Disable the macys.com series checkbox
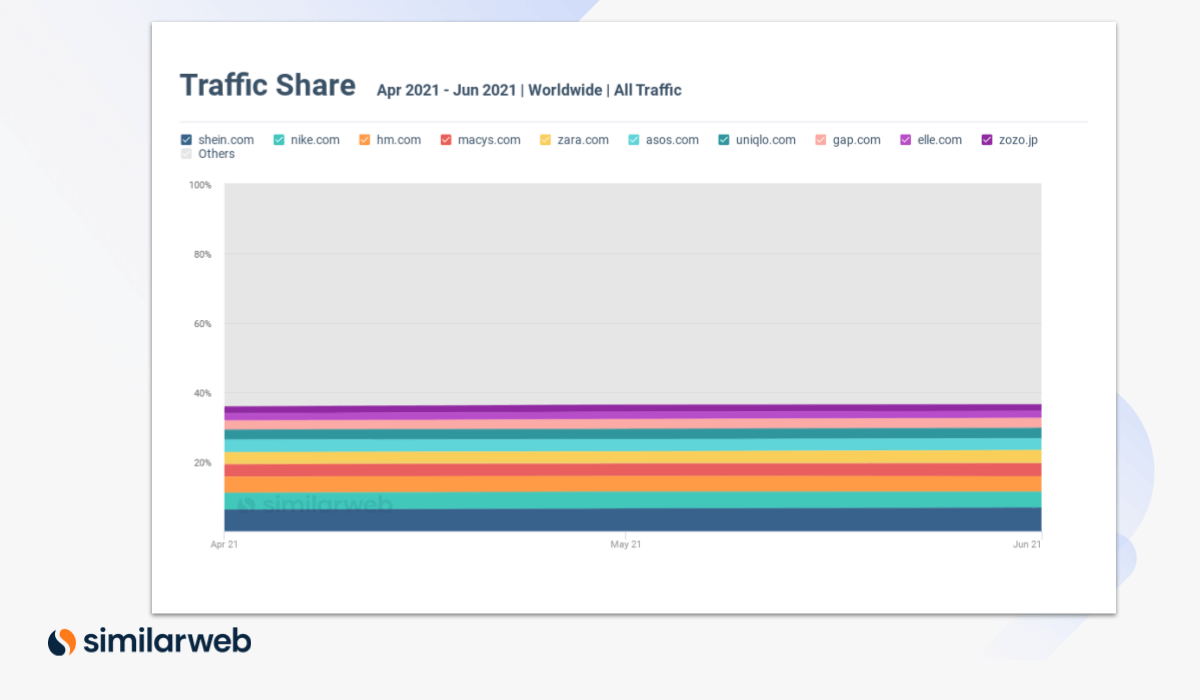The height and width of the screenshot is (700, 1200). coord(446,140)
